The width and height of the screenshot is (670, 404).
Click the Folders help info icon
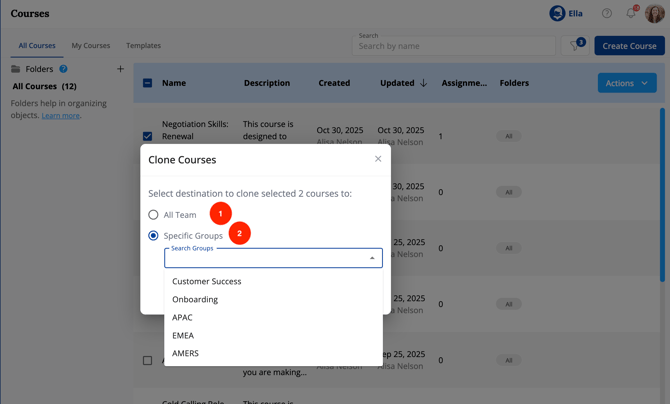click(x=63, y=69)
